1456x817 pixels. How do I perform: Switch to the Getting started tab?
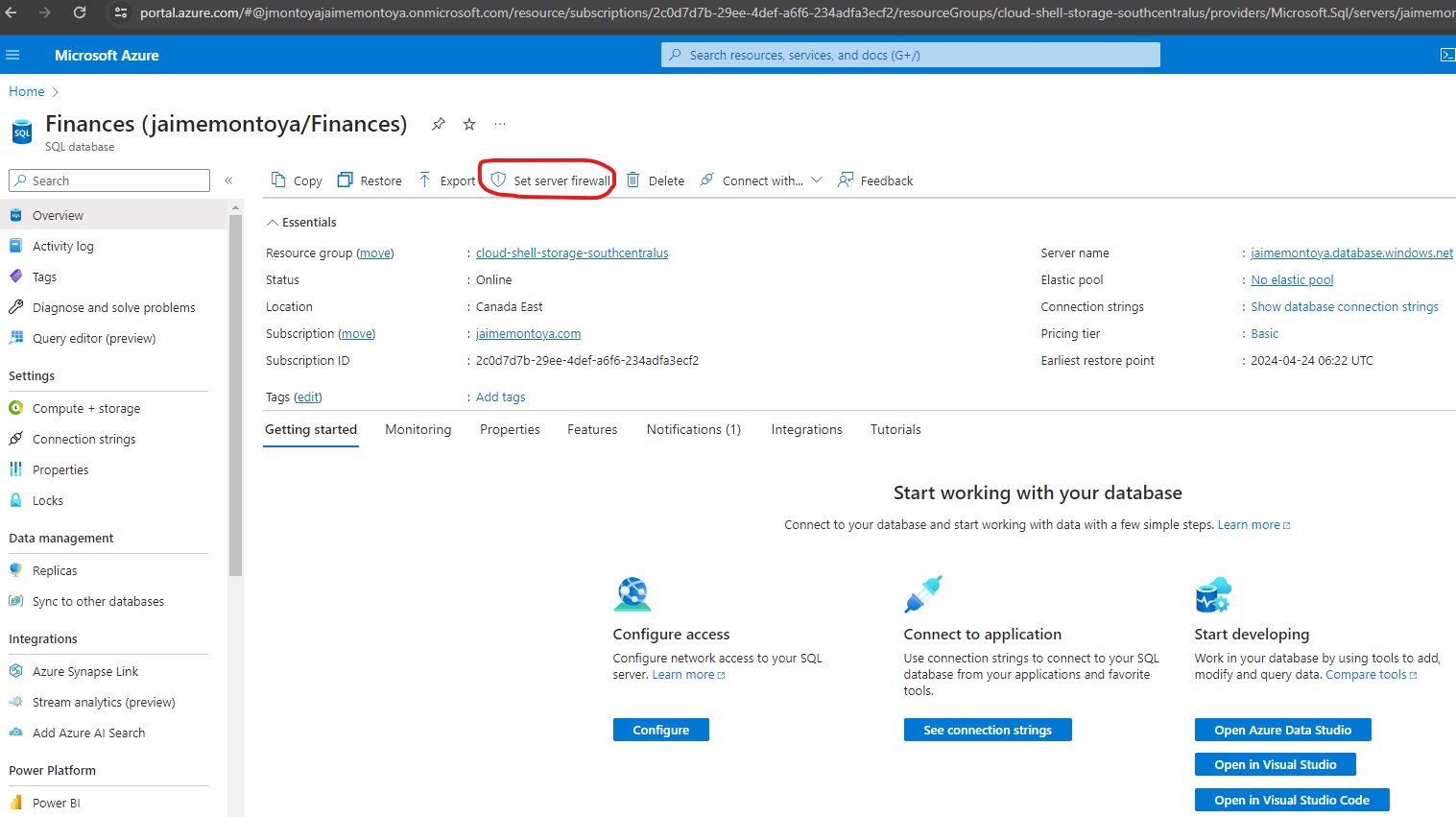pos(311,429)
